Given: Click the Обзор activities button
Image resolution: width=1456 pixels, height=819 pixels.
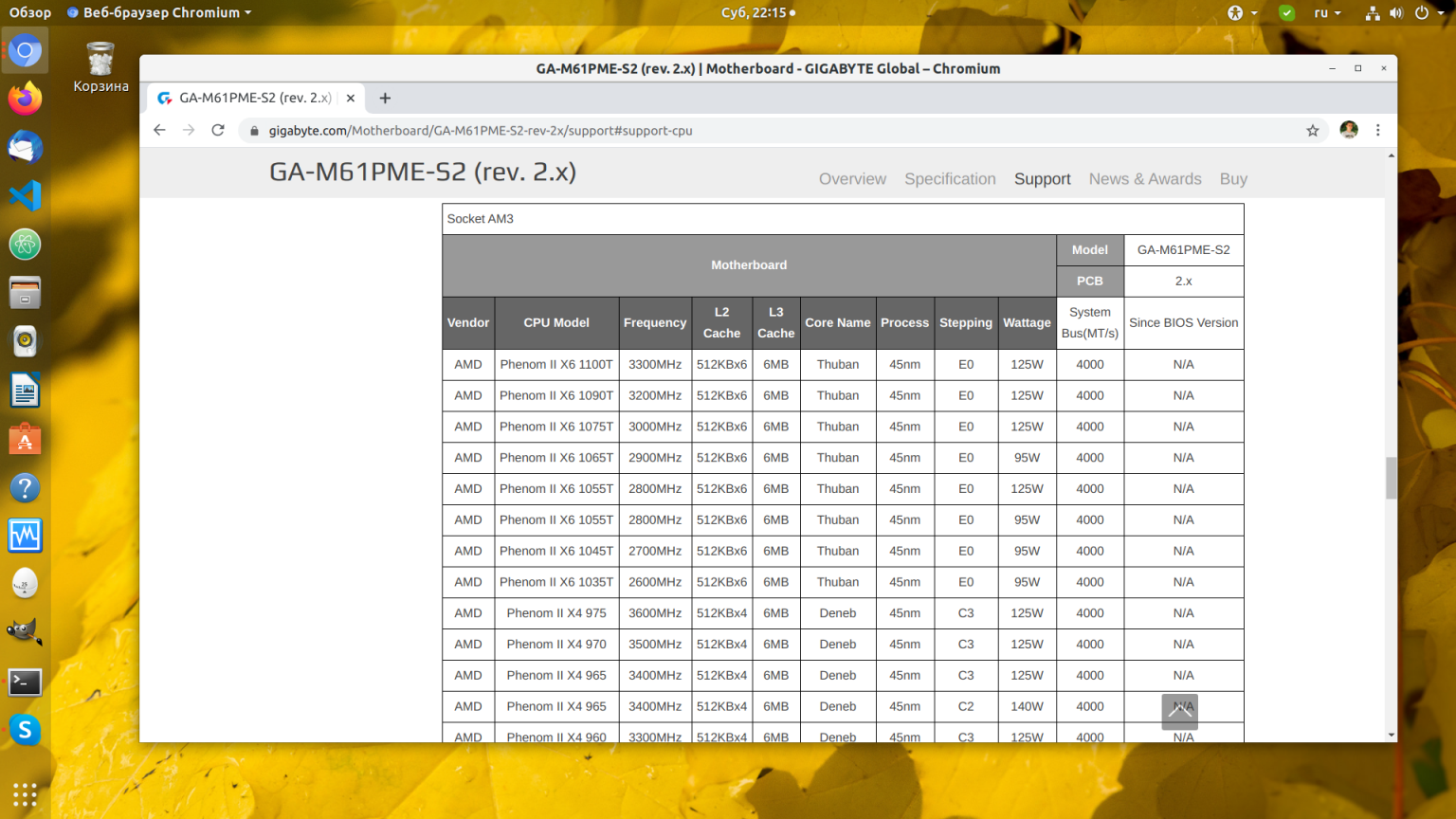Looking at the screenshot, I should [x=30, y=12].
